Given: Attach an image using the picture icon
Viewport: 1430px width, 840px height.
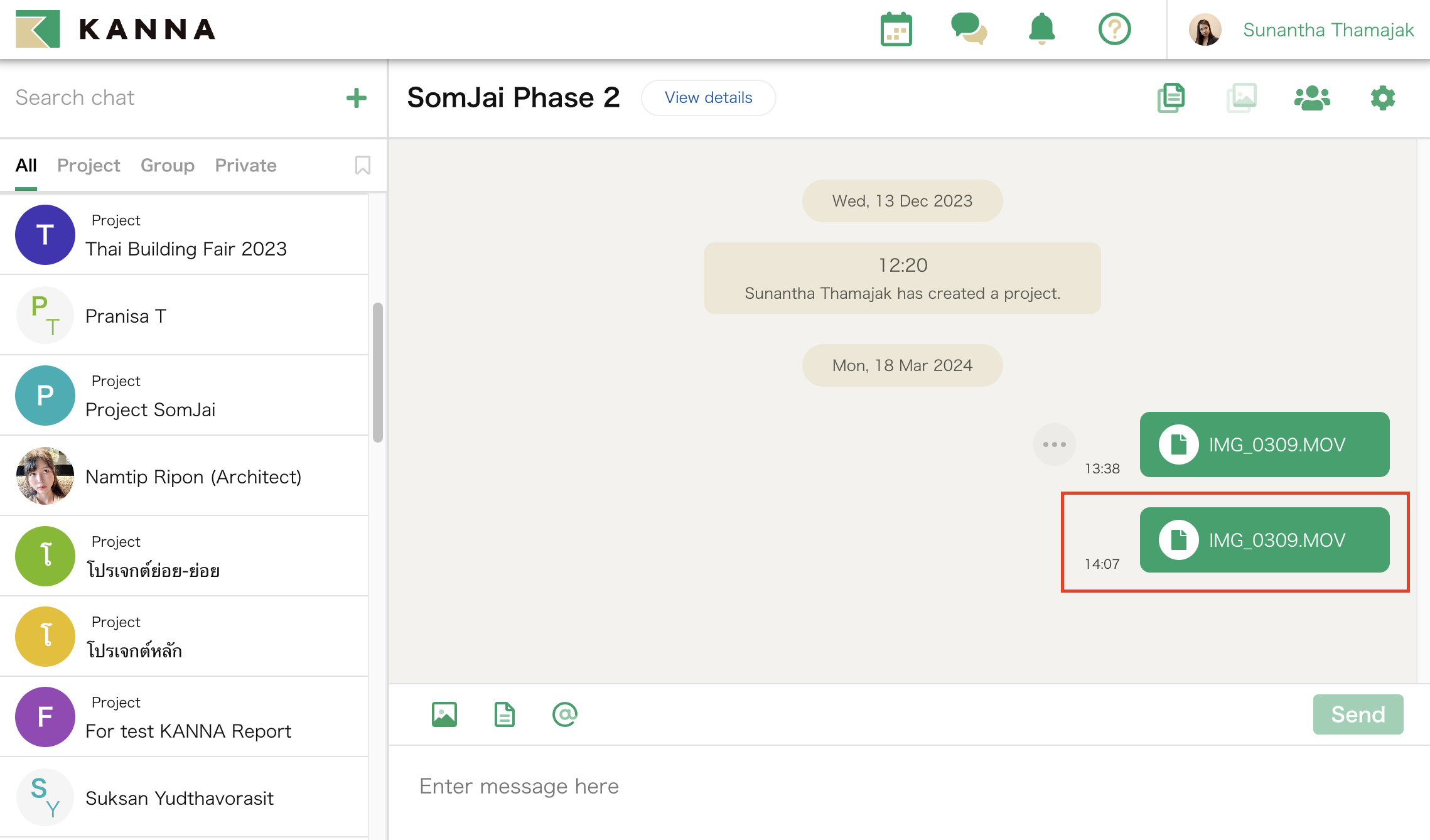Looking at the screenshot, I should [444, 714].
